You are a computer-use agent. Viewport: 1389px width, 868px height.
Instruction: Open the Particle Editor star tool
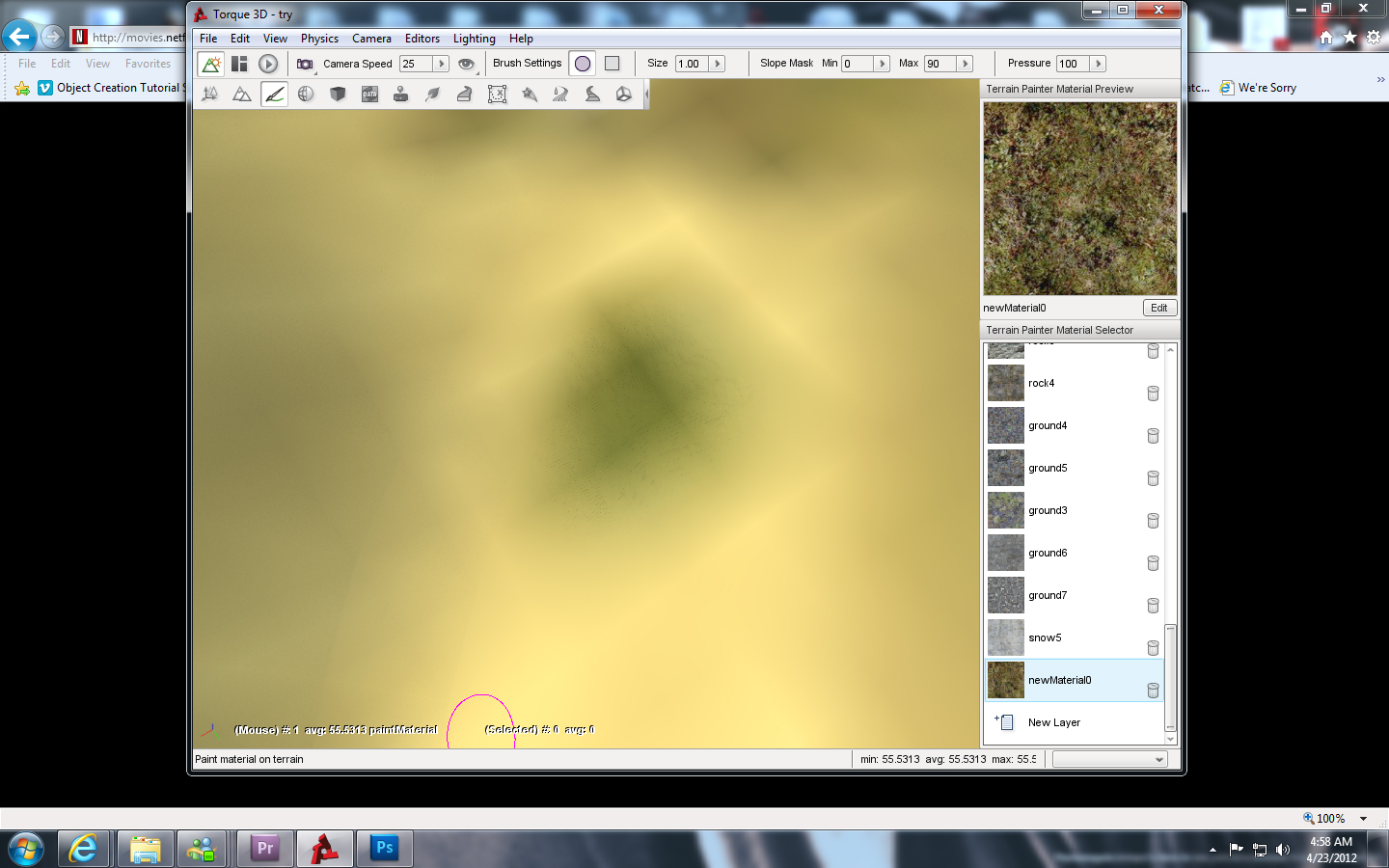point(529,94)
